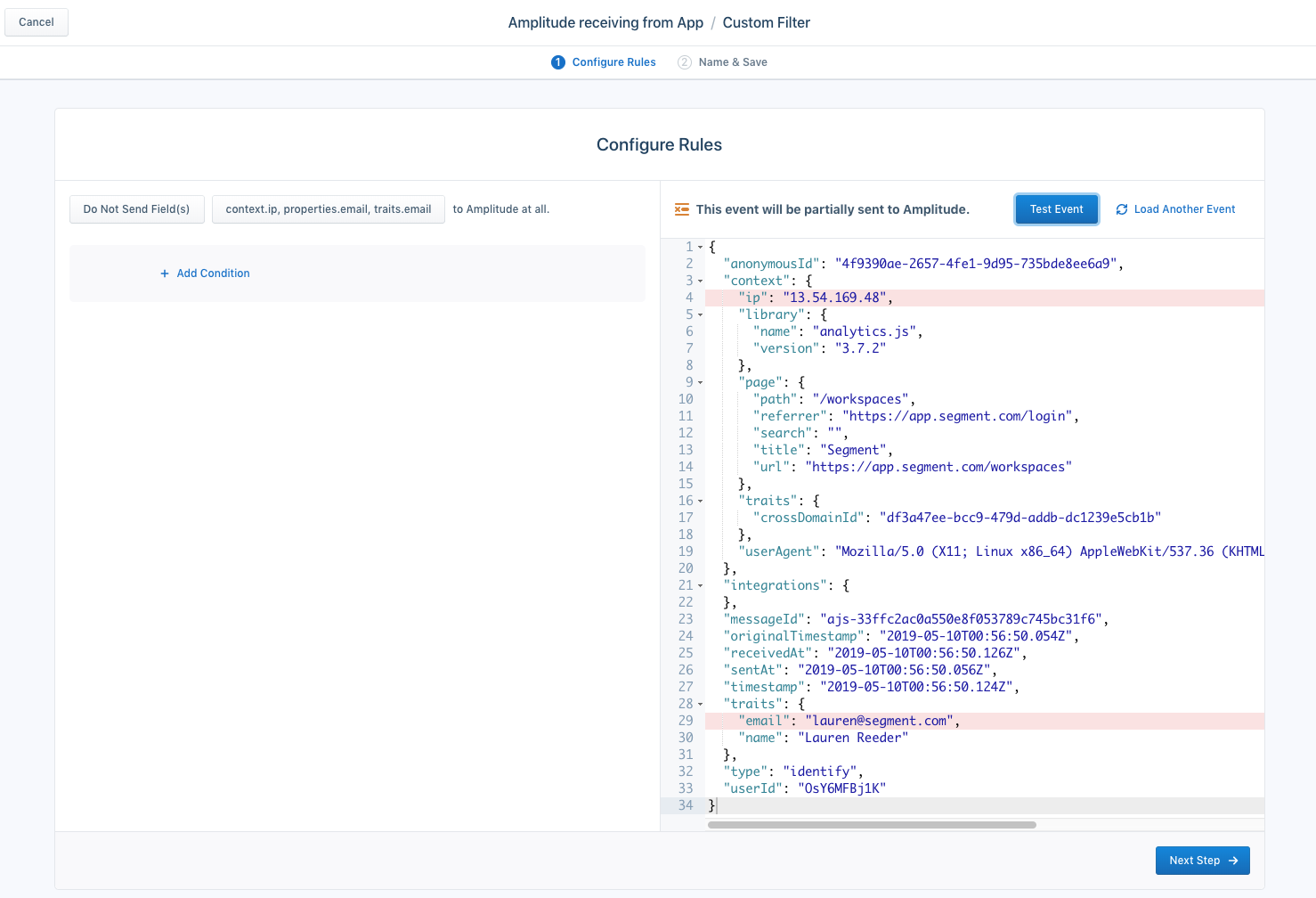Click the horizontal scrollbar under the JSON editor
The width and height of the screenshot is (1316, 898).
tap(872, 825)
